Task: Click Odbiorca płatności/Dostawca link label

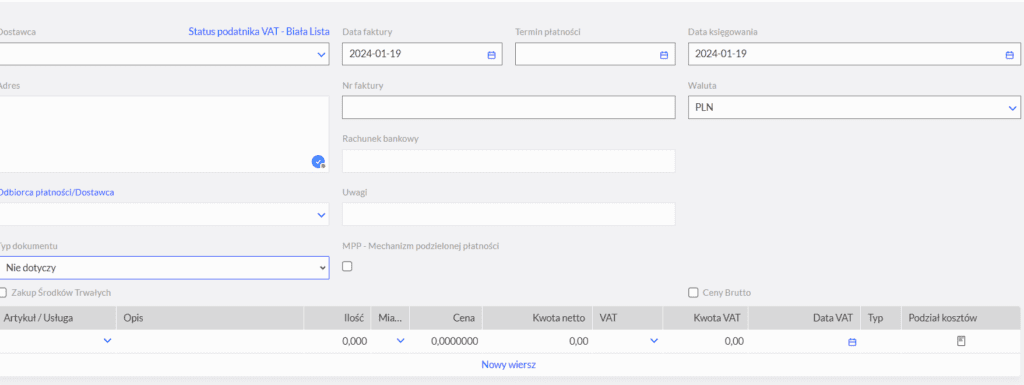Action: tap(57, 192)
